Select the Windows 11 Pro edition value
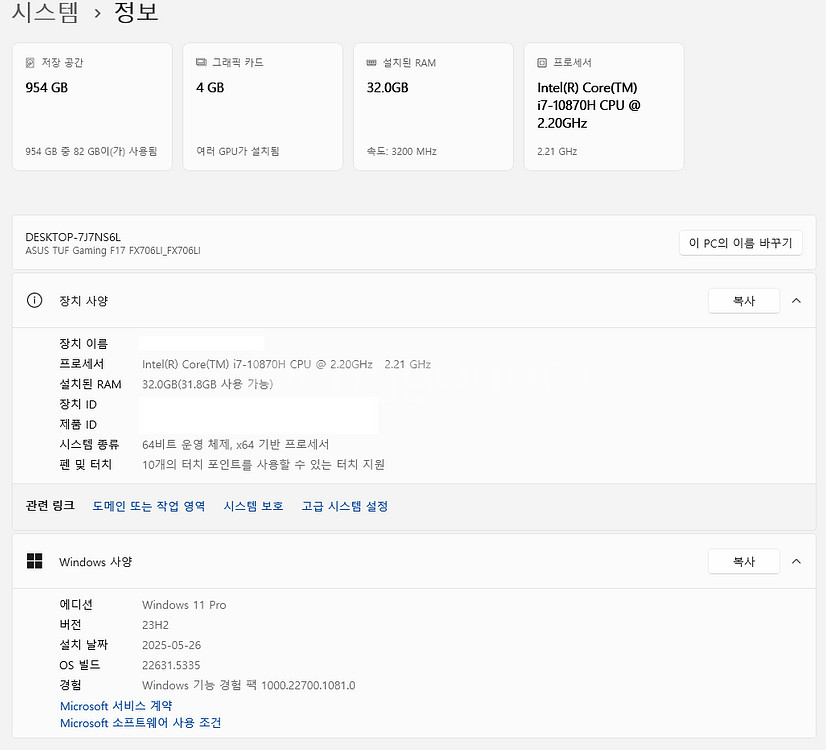This screenshot has height=750, width=826. click(x=184, y=605)
